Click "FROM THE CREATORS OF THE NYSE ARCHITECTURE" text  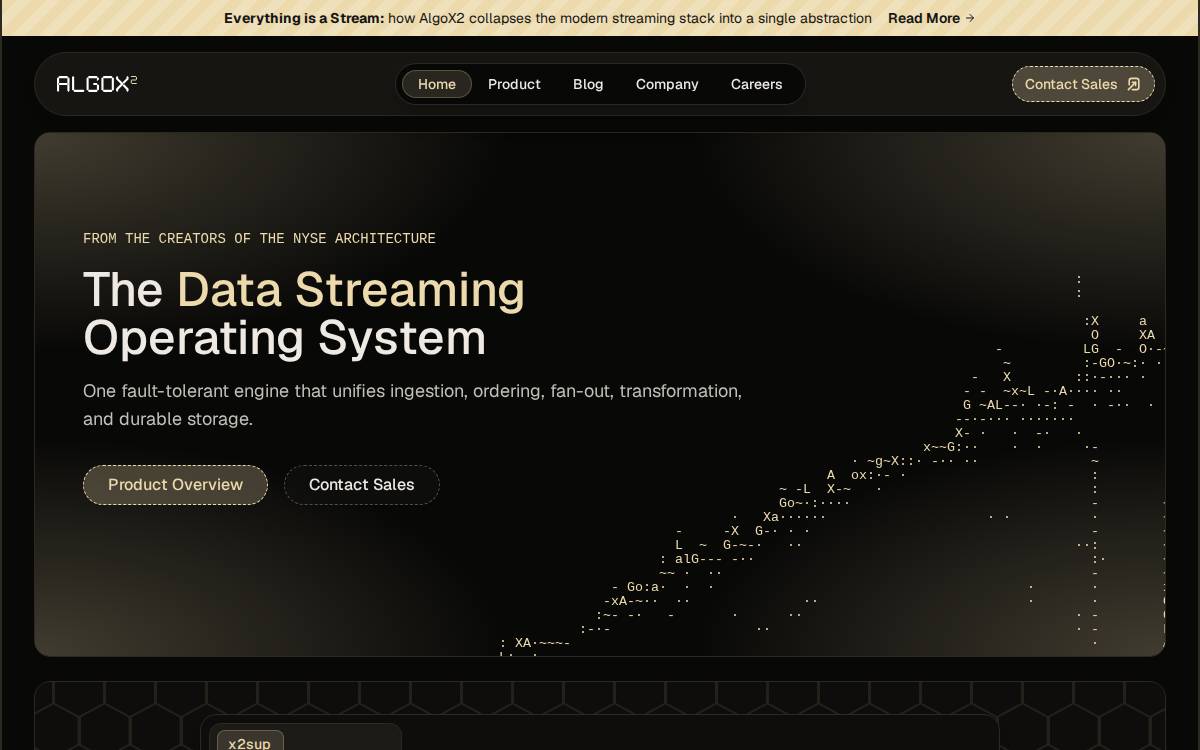[259, 238]
